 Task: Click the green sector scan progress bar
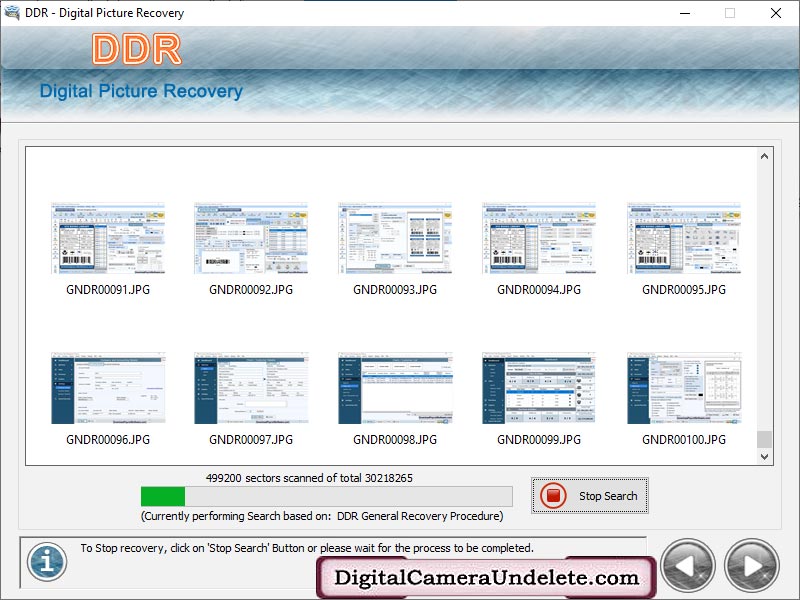tap(327, 496)
